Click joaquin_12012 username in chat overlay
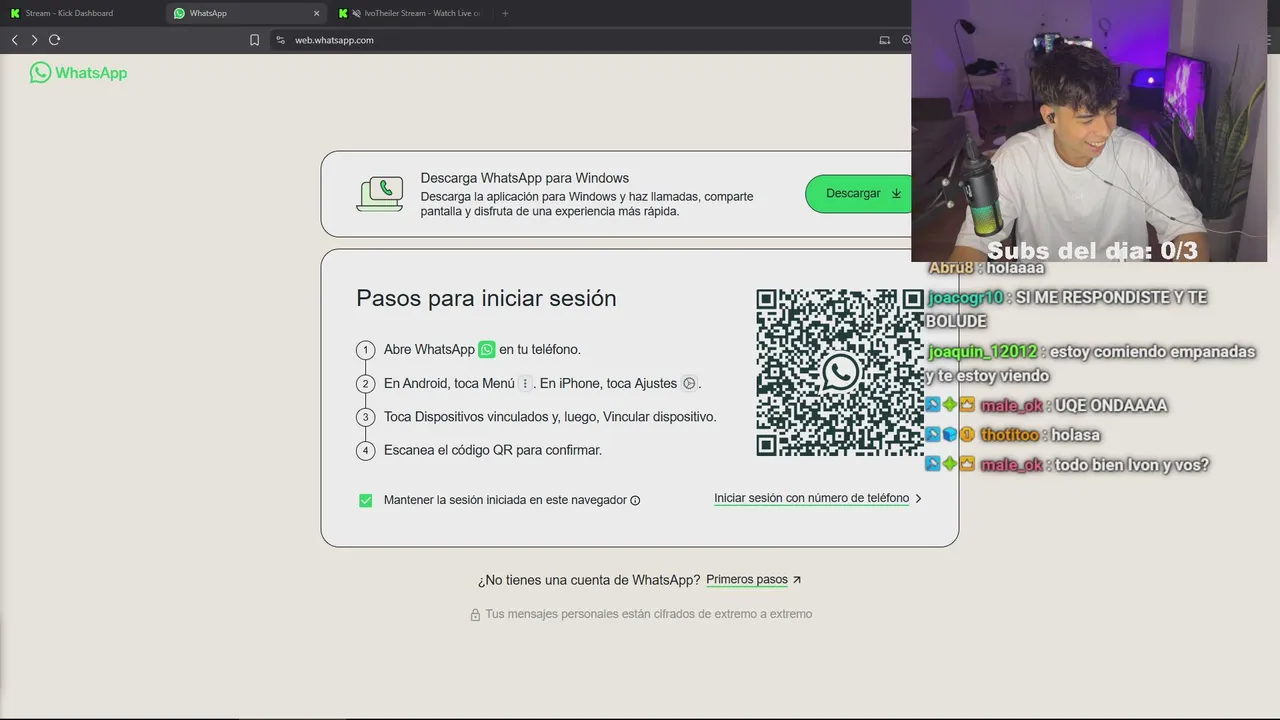The height and width of the screenshot is (720, 1280). [x=983, y=352]
